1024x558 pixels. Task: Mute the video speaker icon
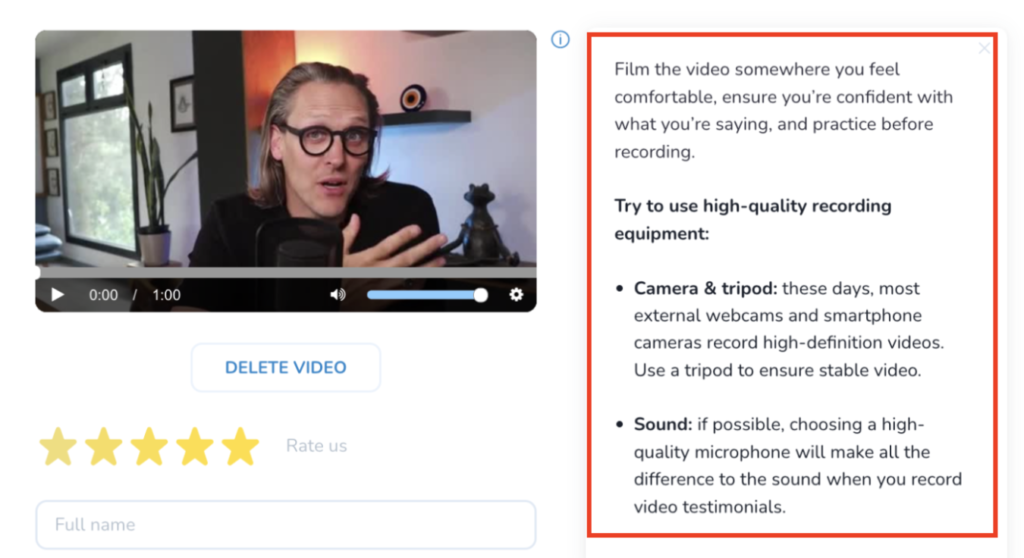tap(338, 295)
